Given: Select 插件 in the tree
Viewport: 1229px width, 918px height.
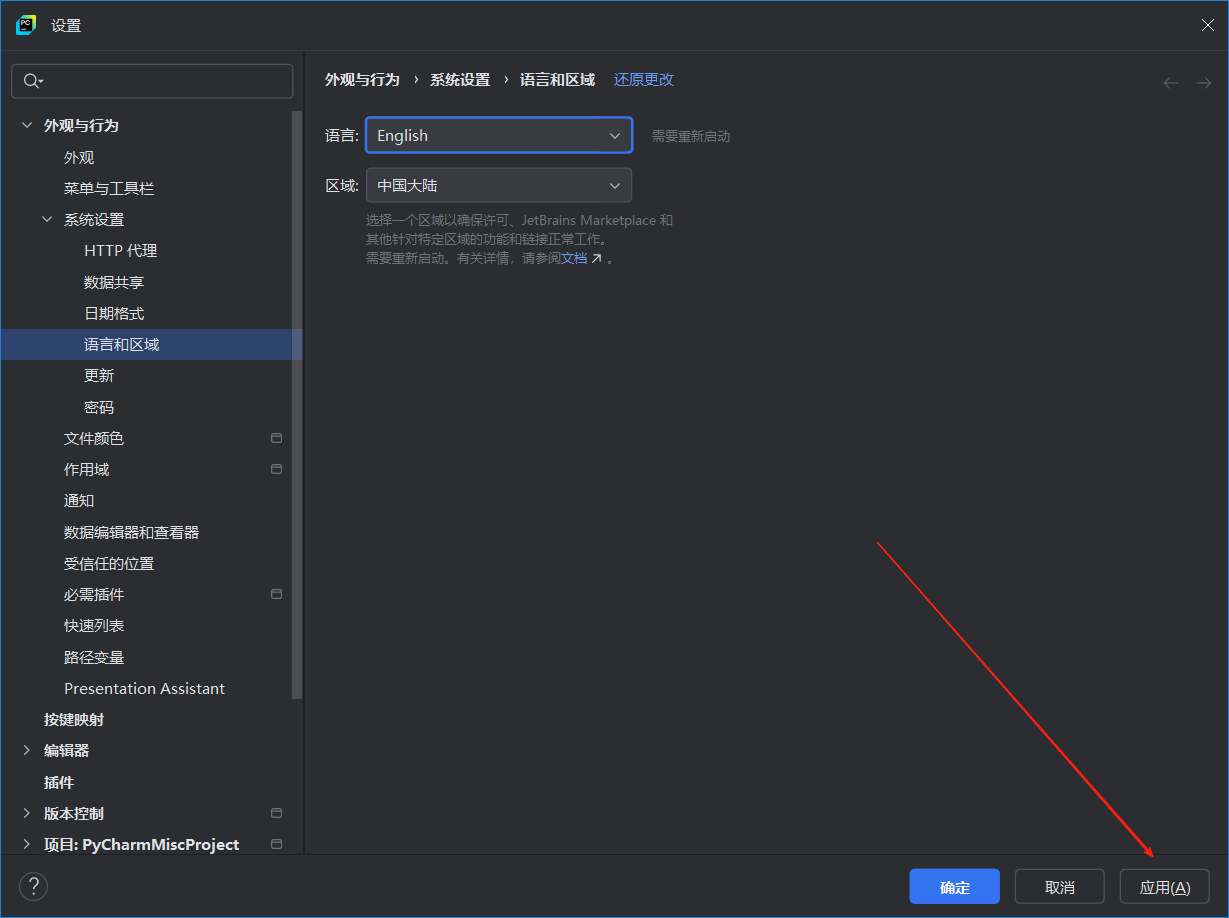Looking at the screenshot, I should coord(59,782).
